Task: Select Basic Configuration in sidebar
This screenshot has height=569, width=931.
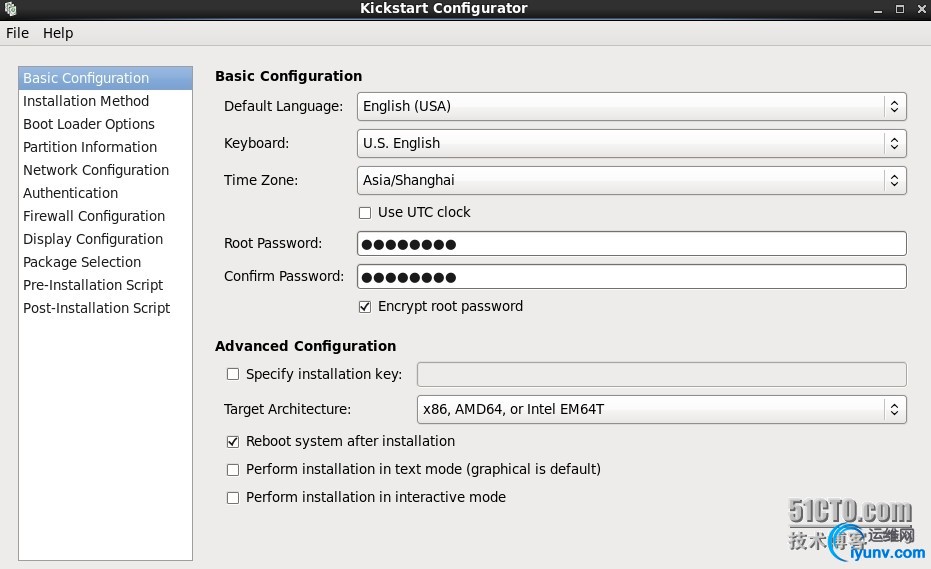Action: pyautogui.click(x=105, y=78)
